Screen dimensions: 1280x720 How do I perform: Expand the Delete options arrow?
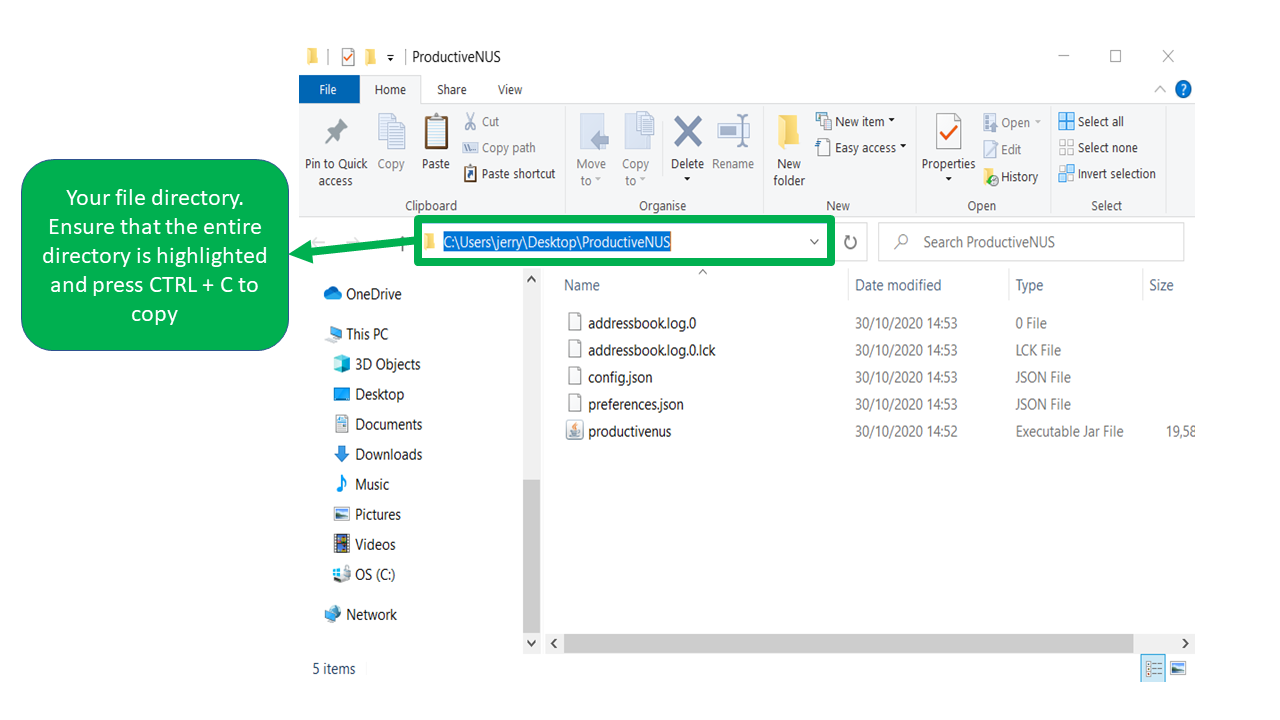click(687, 180)
